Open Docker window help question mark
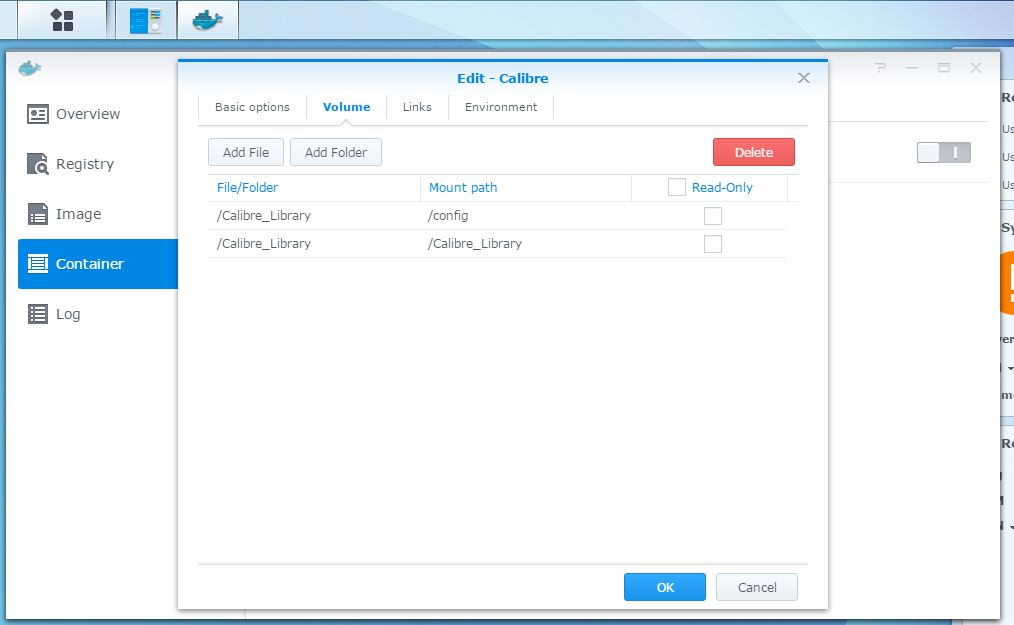Viewport: 1014px width, 625px height. (880, 67)
